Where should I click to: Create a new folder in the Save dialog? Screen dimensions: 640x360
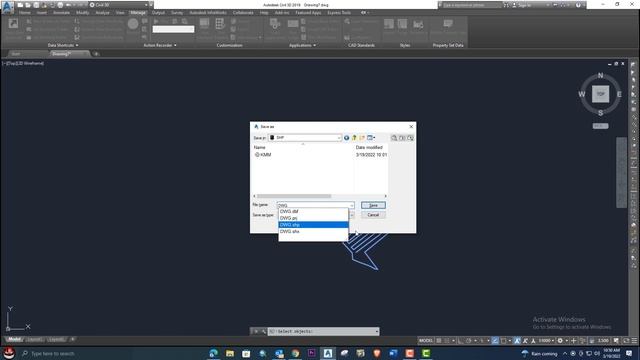(x=362, y=138)
